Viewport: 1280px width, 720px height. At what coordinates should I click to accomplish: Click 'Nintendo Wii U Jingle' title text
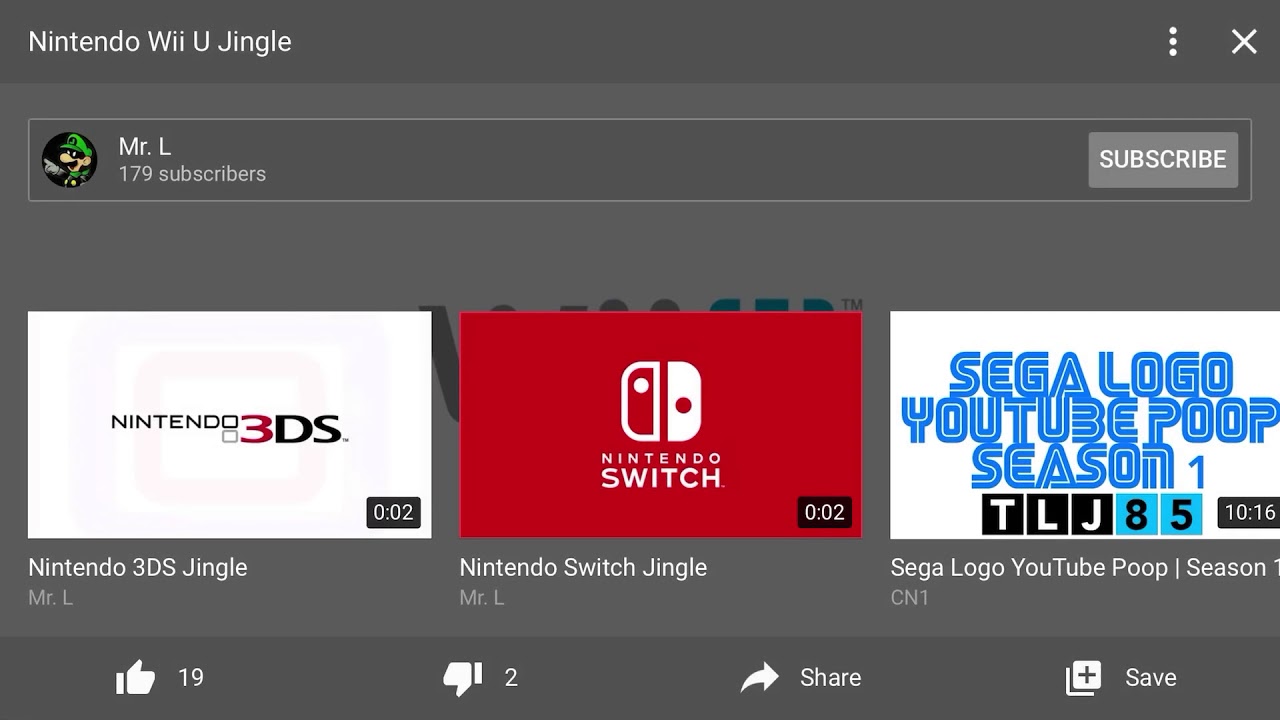point(160,42)
